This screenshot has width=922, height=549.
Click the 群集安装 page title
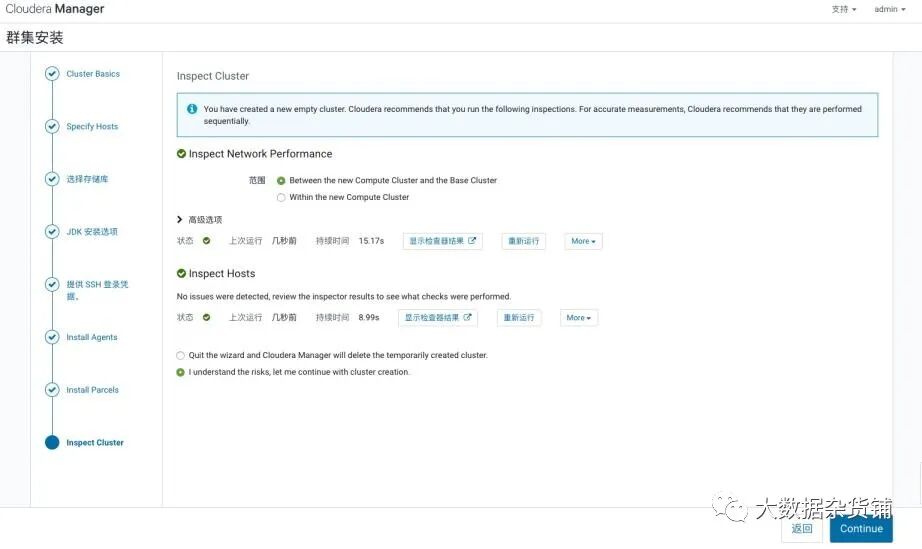pos(35,38)
